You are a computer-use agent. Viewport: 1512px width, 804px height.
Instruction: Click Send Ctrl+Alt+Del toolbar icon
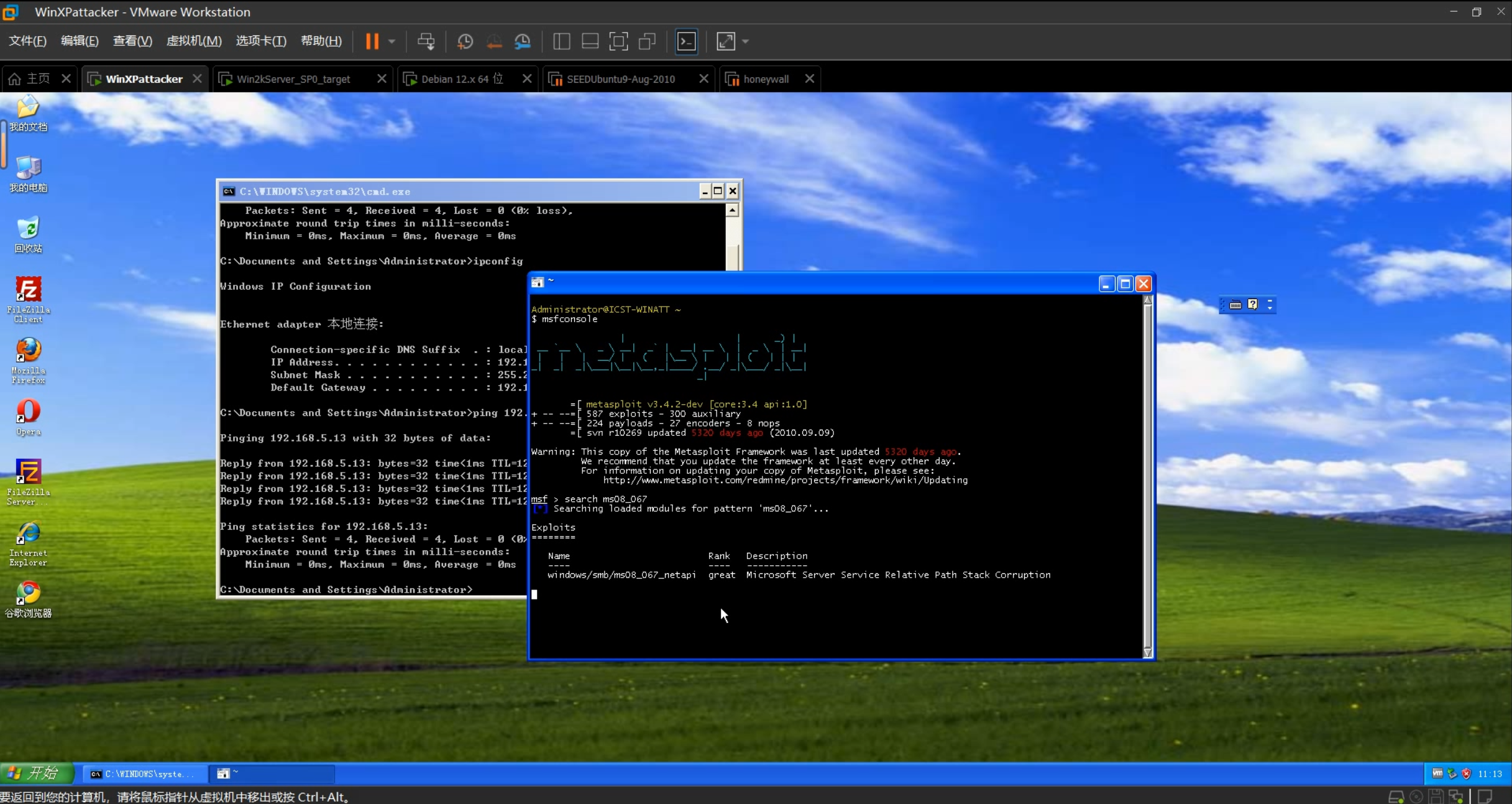(426, 41)
